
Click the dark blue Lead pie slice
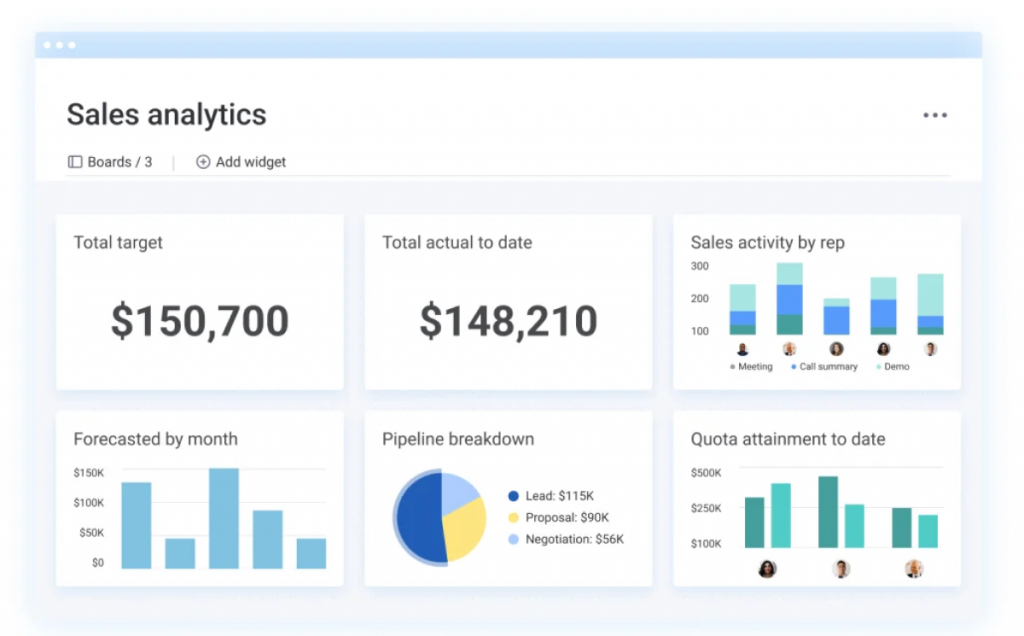pyautogui.click(x=418, y=517)
